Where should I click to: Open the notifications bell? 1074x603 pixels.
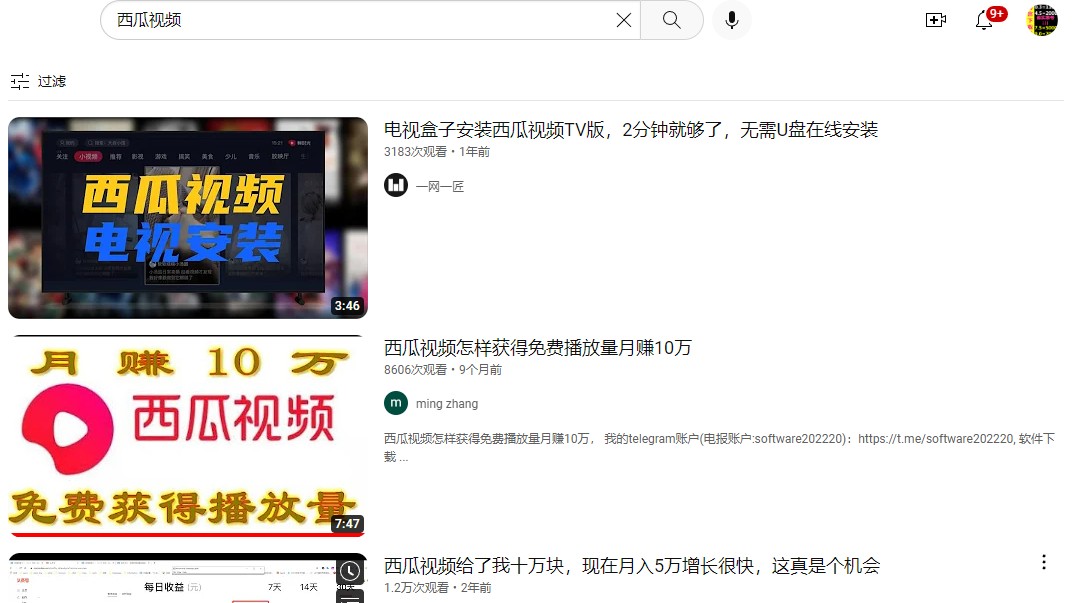[984, 20]
